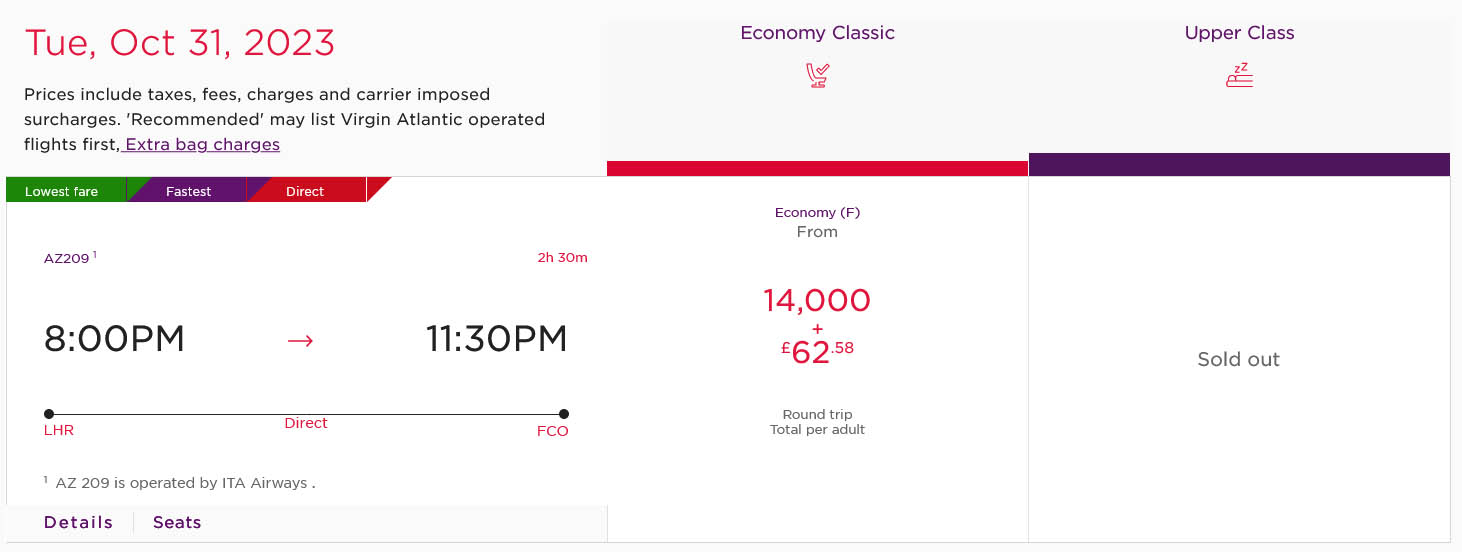Screen dimensions: 1462x552
Task: Open the Seats view
Action: coord(177,522)
